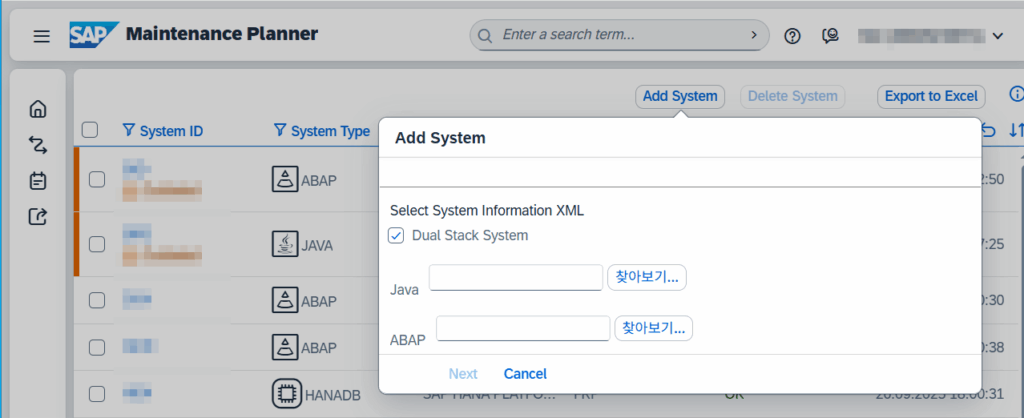Expand the user account dropdown arrow
Screen dimensions: 1024x418
(x=997, y=36)
